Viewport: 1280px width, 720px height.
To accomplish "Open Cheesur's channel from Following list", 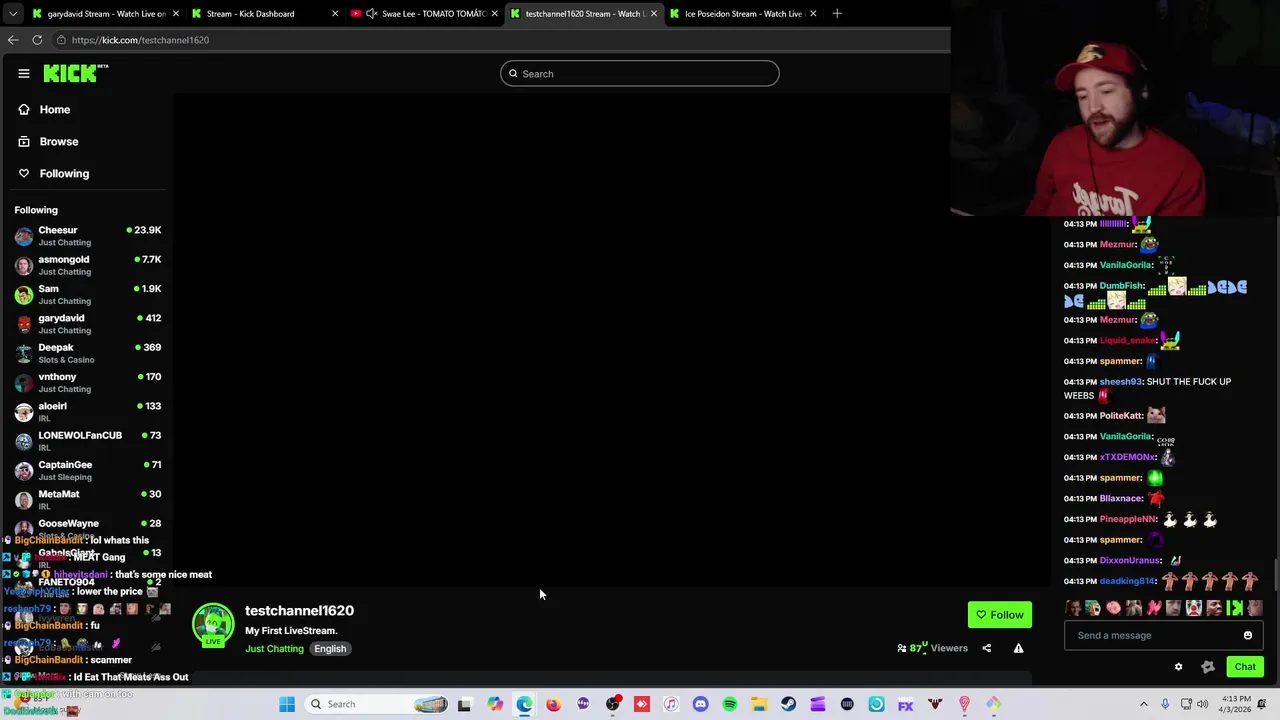I will click(88, 235).
